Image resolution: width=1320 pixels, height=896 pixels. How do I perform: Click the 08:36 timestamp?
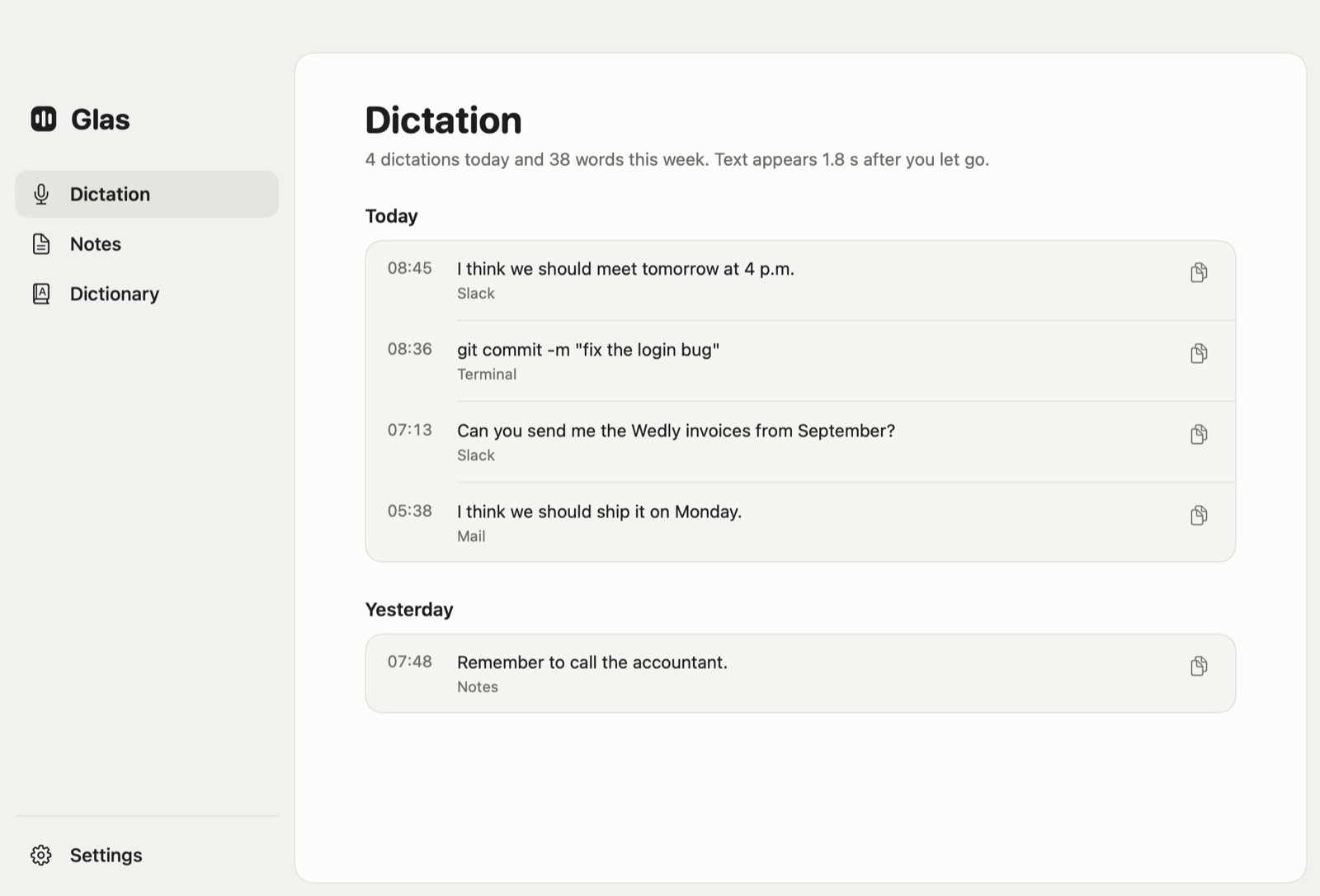410,349
